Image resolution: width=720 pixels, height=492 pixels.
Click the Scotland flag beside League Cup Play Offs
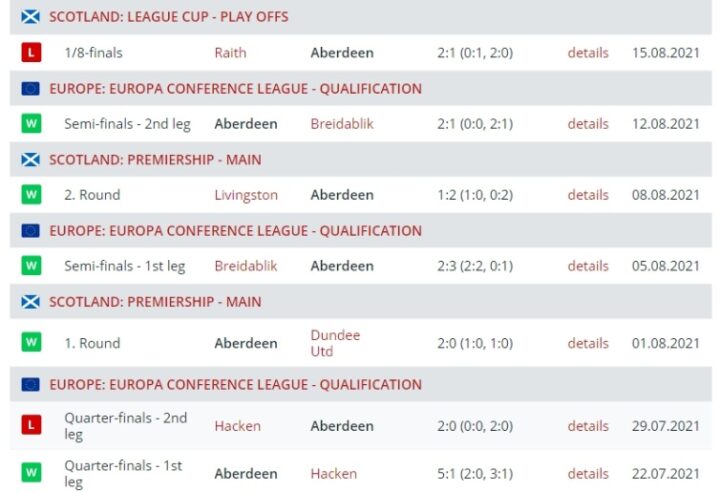pyautogui.click(x=31, y=17)
